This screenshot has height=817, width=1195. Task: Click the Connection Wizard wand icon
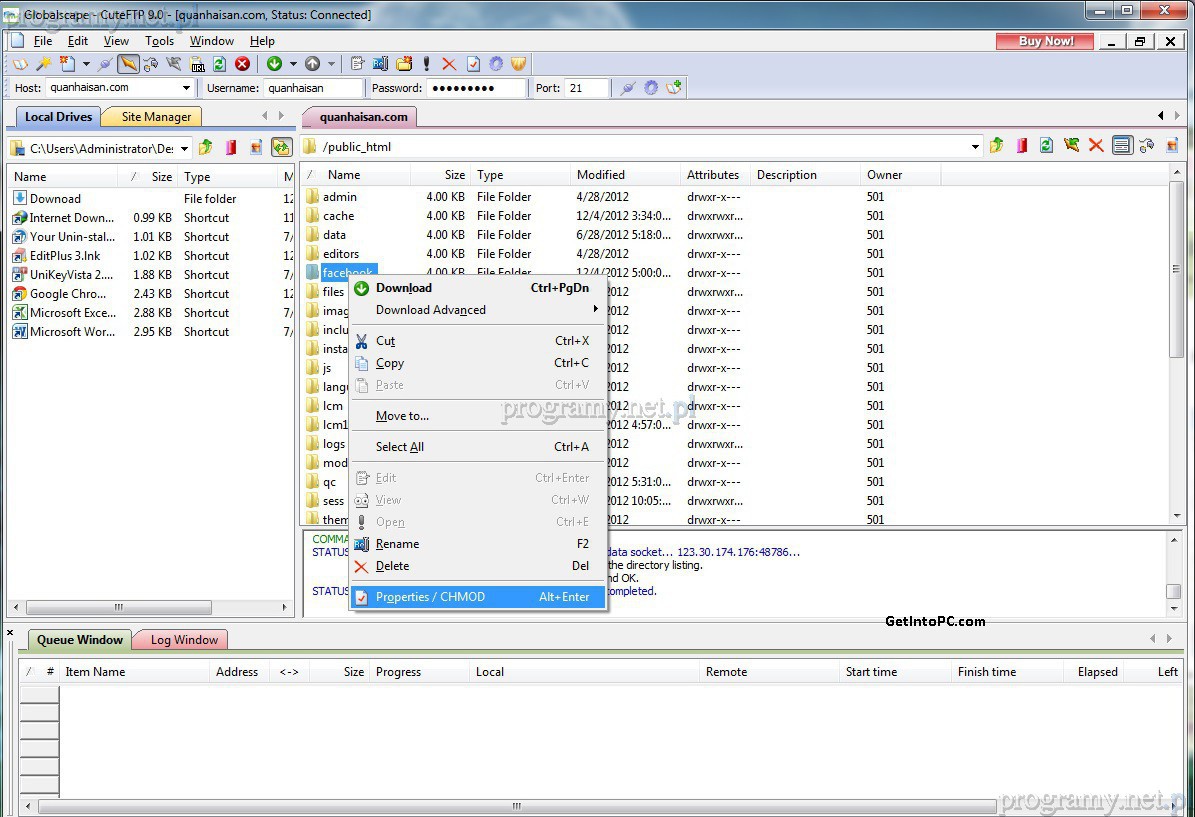pos(43,64)
